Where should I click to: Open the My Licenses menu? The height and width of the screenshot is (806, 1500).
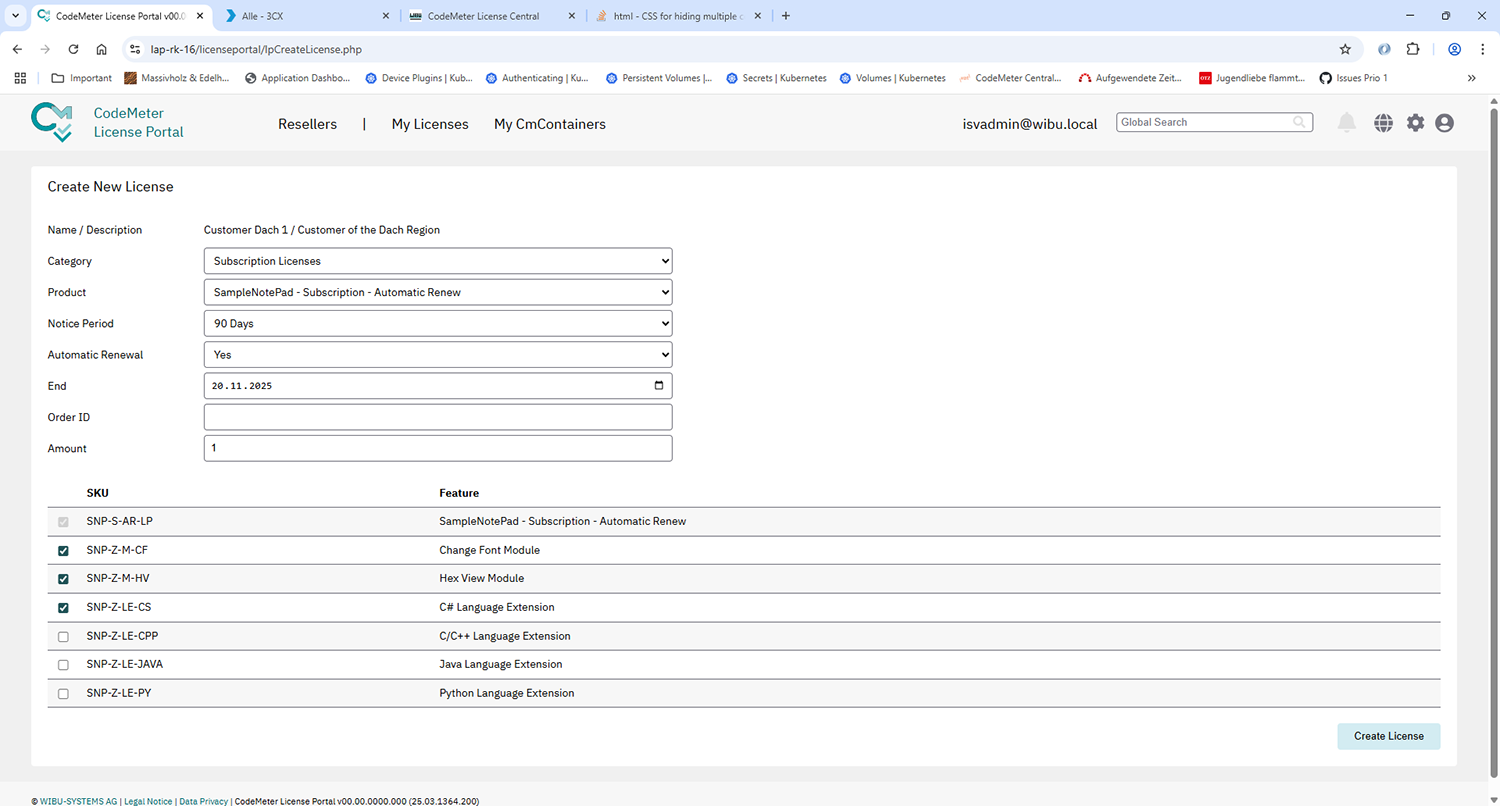click(x=430, y=124)
